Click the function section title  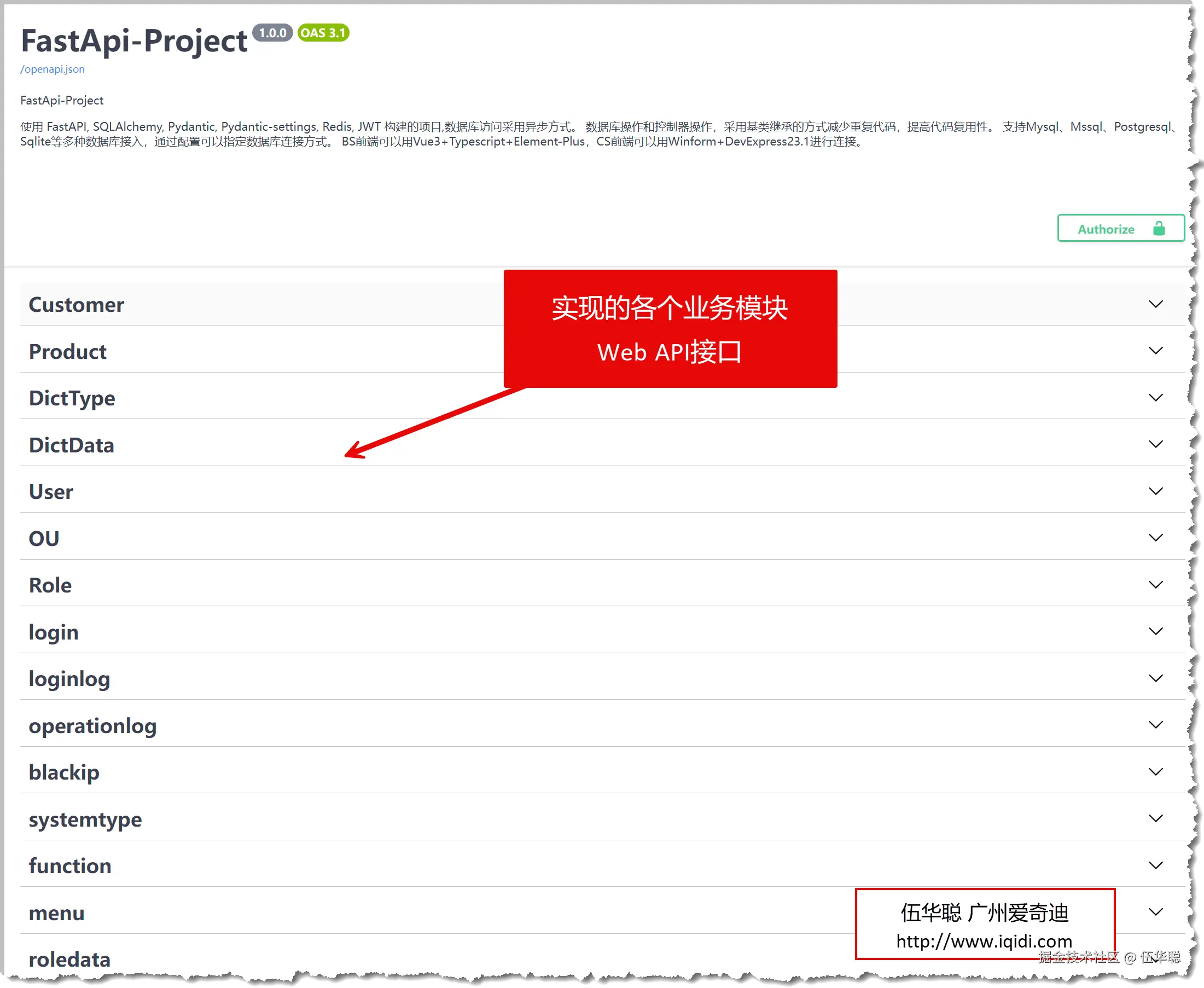coord(70,866)
